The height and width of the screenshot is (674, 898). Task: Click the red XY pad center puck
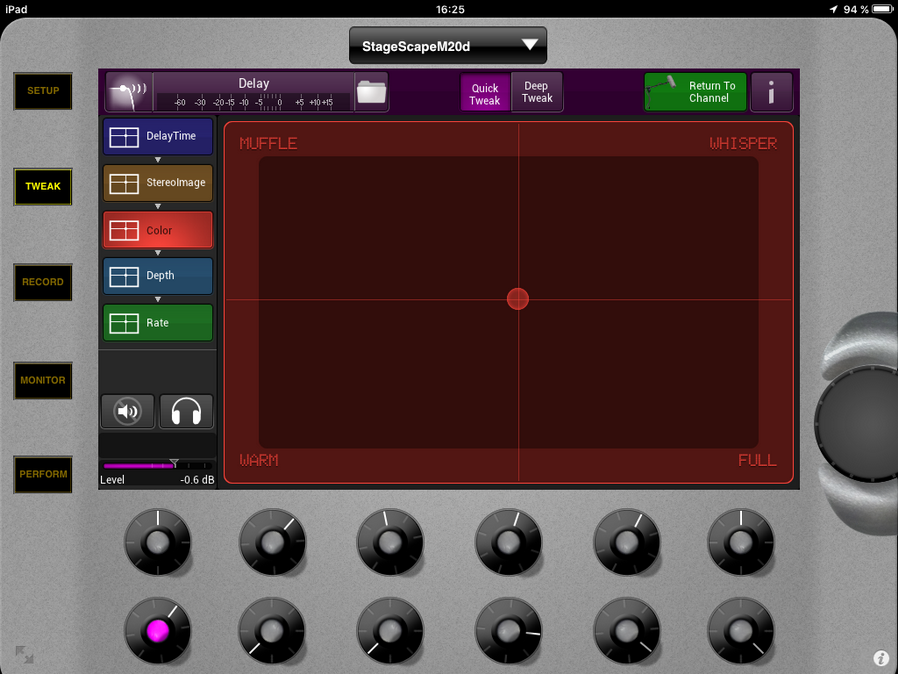click(517, 299)
